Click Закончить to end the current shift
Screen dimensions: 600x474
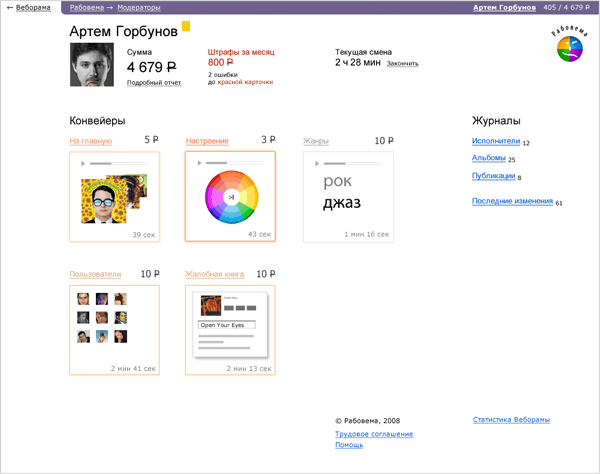pos(399,63)
